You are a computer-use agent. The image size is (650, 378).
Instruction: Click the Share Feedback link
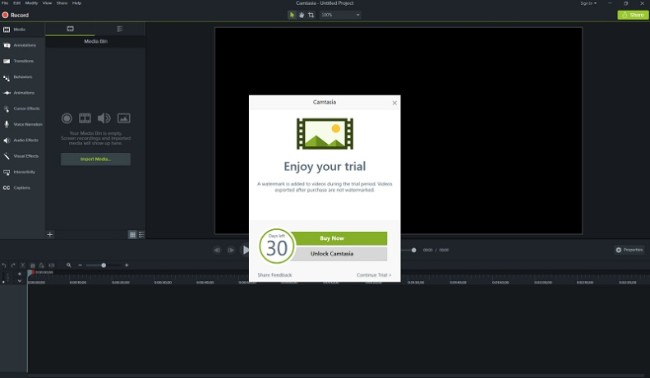[x=275, y=275]
